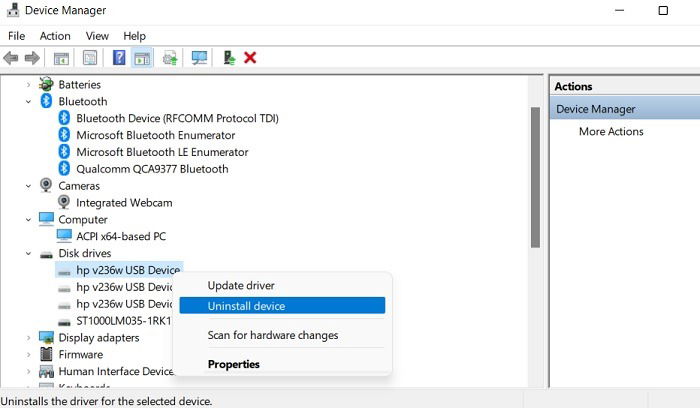The width and height of the screenshot is (700, 408).
Task: Expand the Batteries category
Action: (29, 85)
